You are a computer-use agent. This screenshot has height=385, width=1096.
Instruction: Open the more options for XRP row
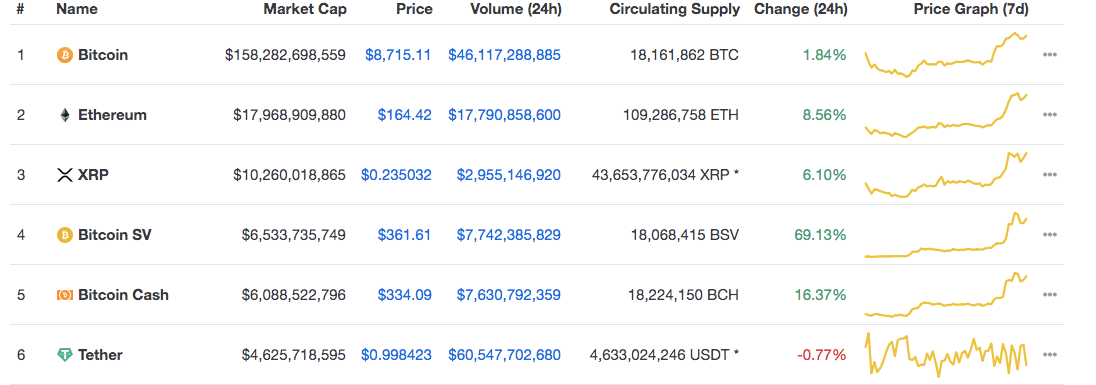[1049, 175]
